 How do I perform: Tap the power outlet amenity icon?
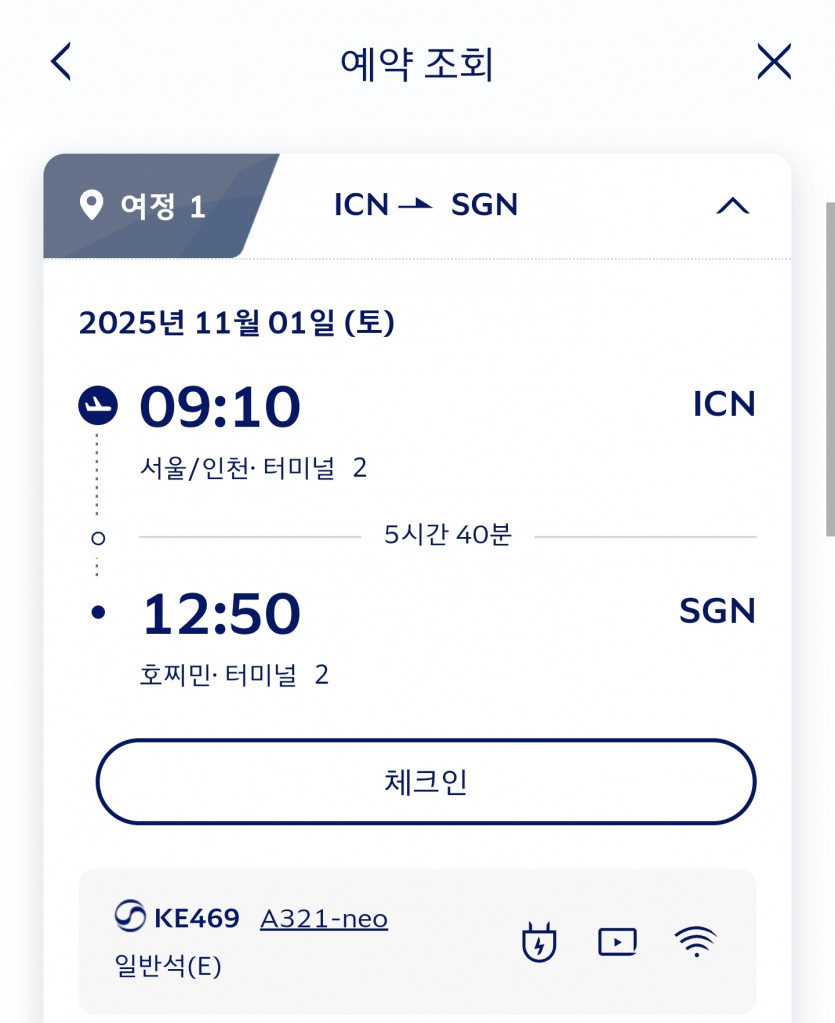539,942
